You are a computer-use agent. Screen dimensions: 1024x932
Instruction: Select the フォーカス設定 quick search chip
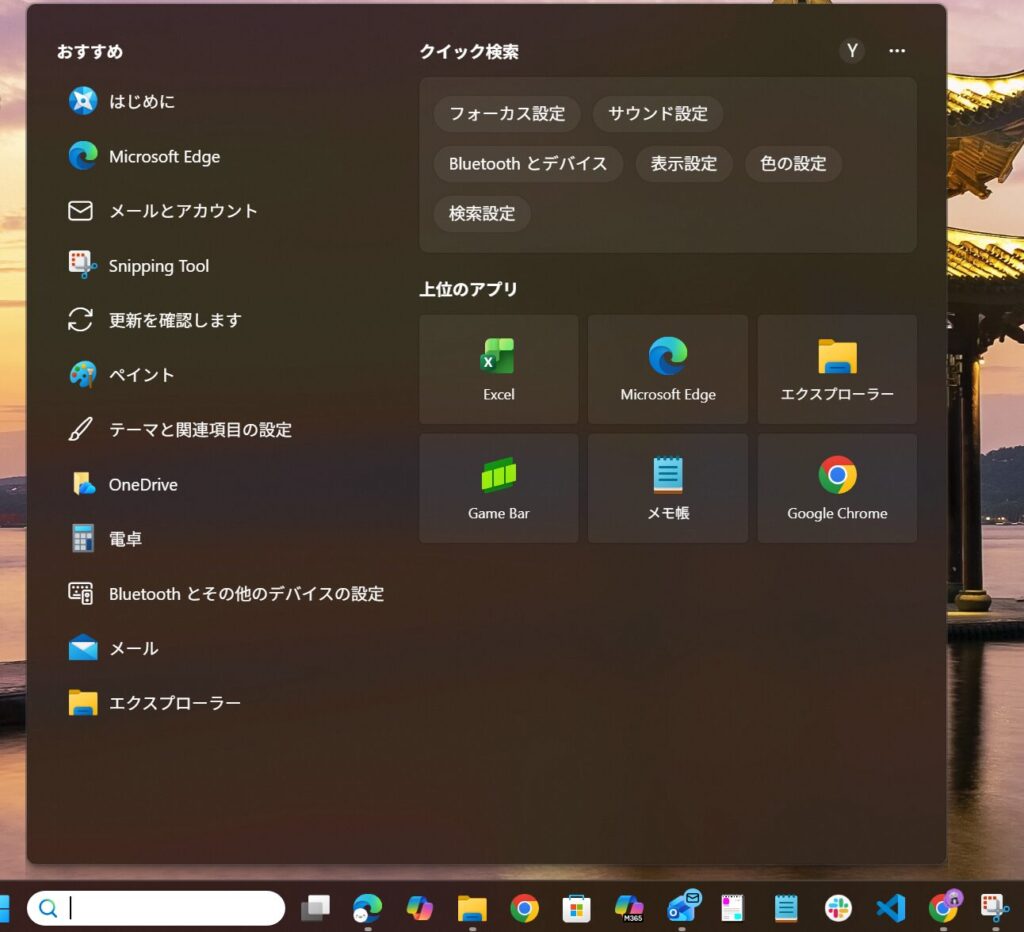click(507, 114)
